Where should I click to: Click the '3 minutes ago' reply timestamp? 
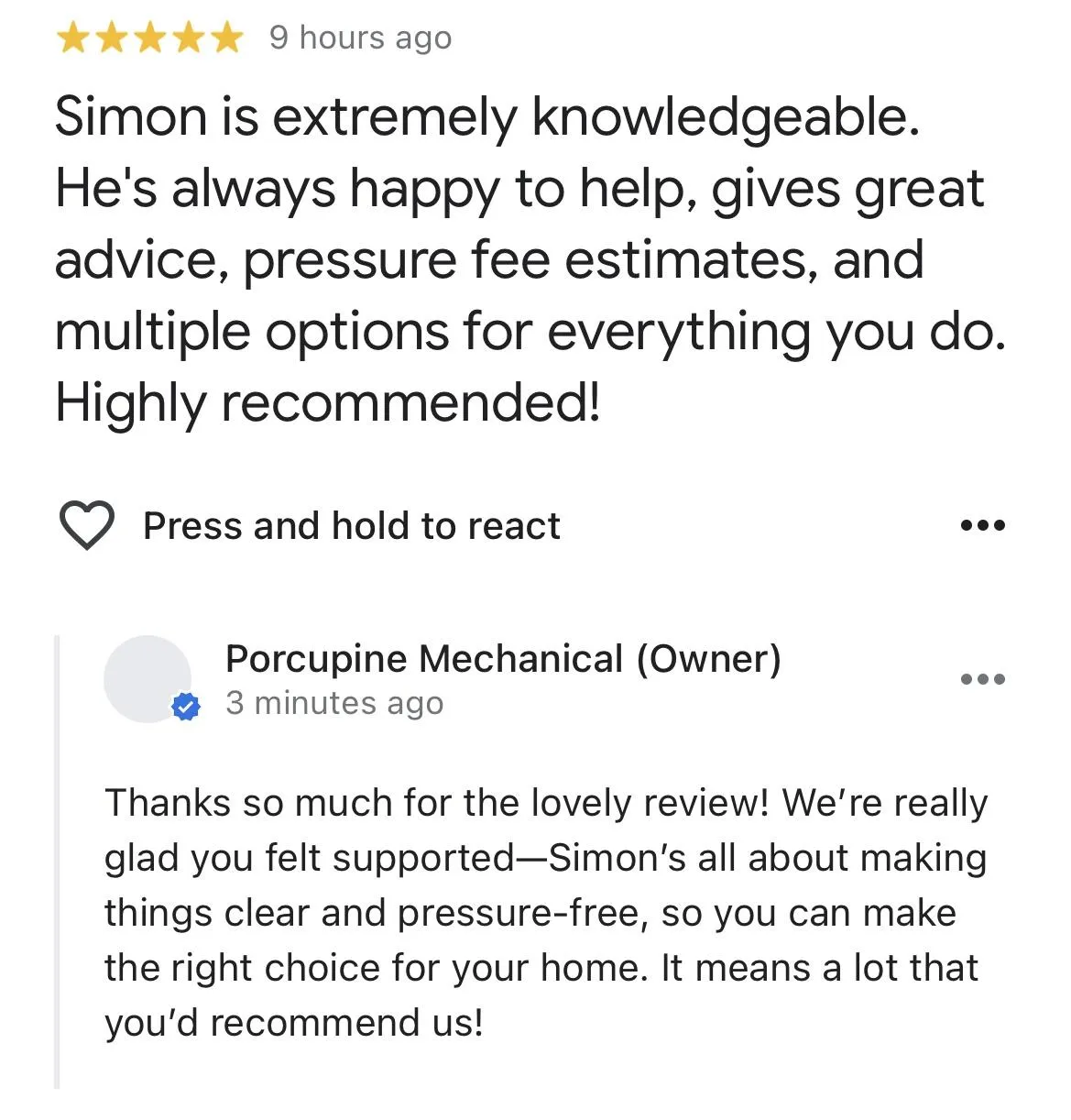tap(334, 703)
